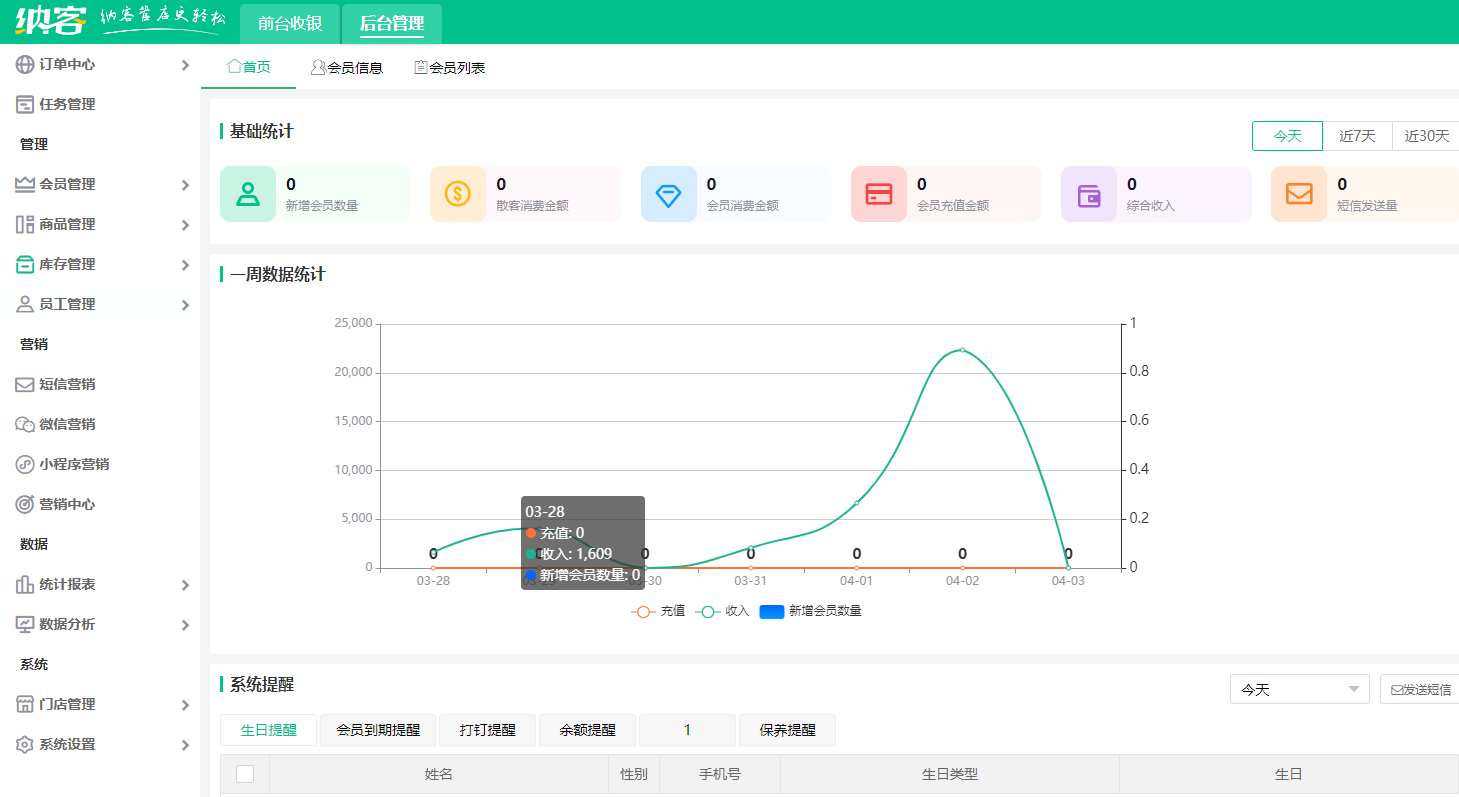
Task: Click the 散客消费金额 dollar icon
Action: pyautogui.click(x=458, y=193)
